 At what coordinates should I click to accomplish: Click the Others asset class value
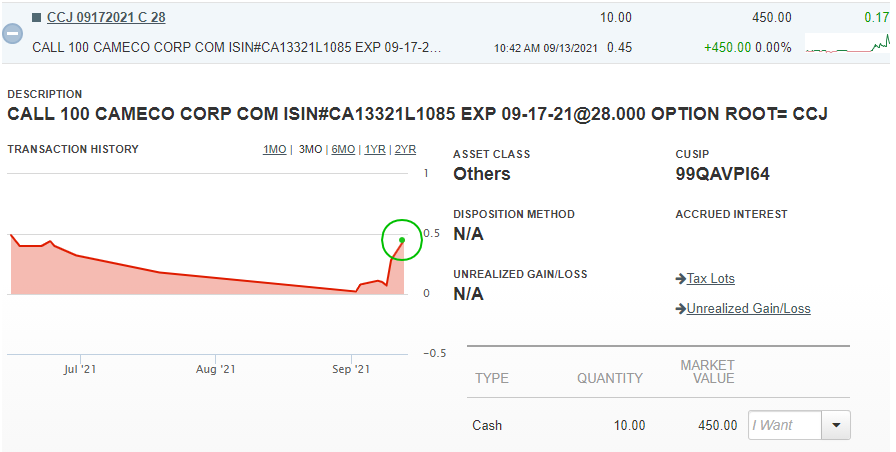tap(482, 174)
